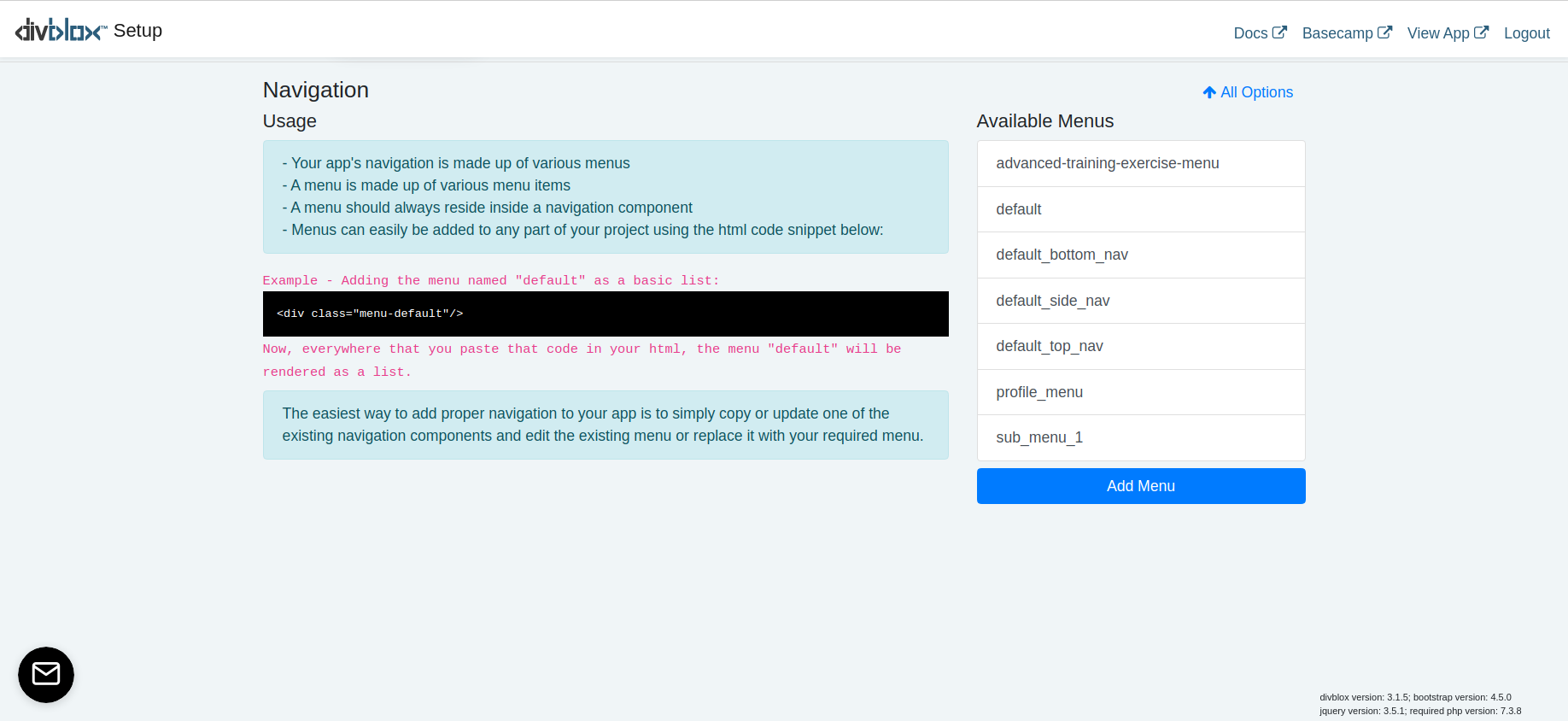Click the Usage heading
1568x721 pixels.
290,121
